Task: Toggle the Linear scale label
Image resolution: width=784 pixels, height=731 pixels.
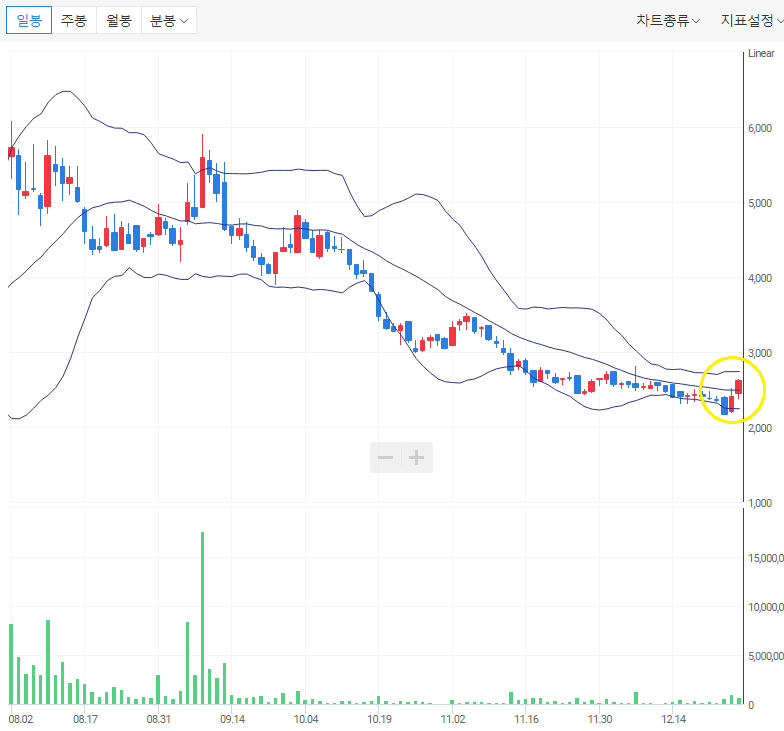Action: (761, 54)
